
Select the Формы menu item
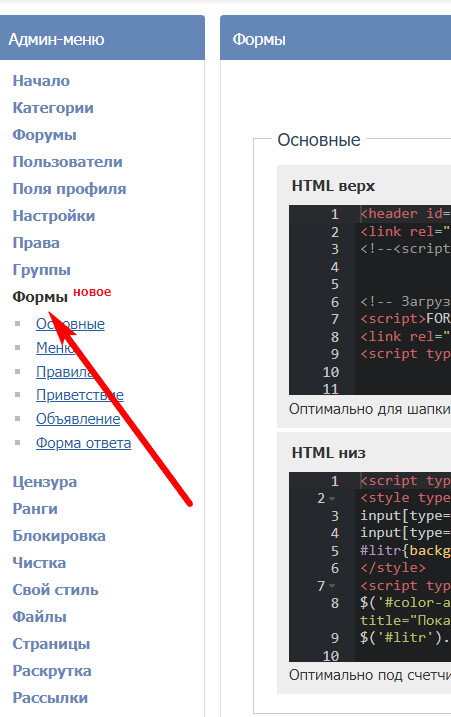point(40,297)
